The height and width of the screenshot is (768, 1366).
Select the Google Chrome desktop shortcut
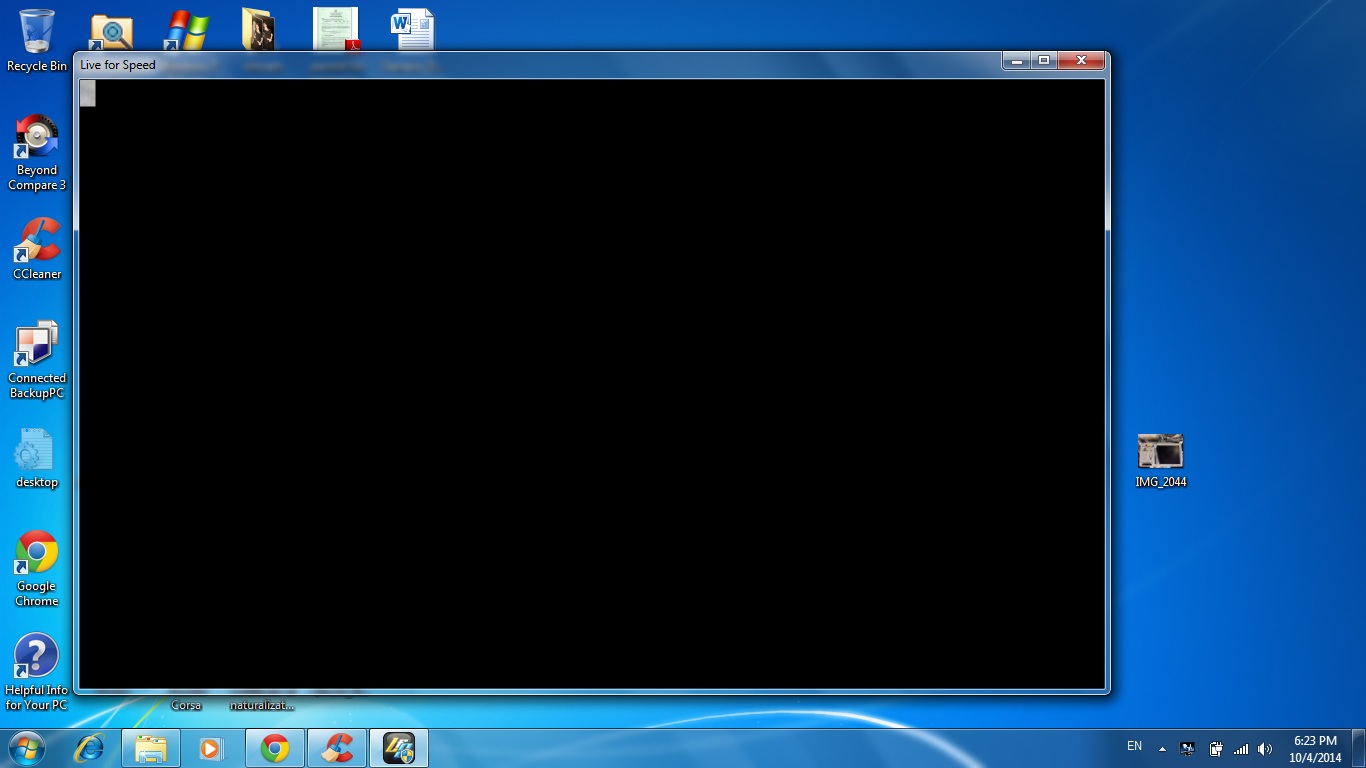[x=37, y=568]
